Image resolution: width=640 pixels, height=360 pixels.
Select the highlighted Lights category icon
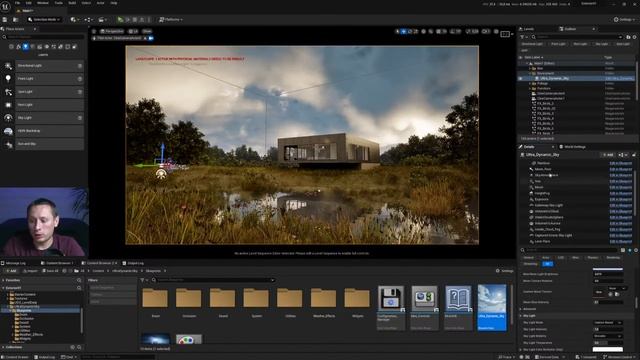pyautogui.click(x=25, y=47)
